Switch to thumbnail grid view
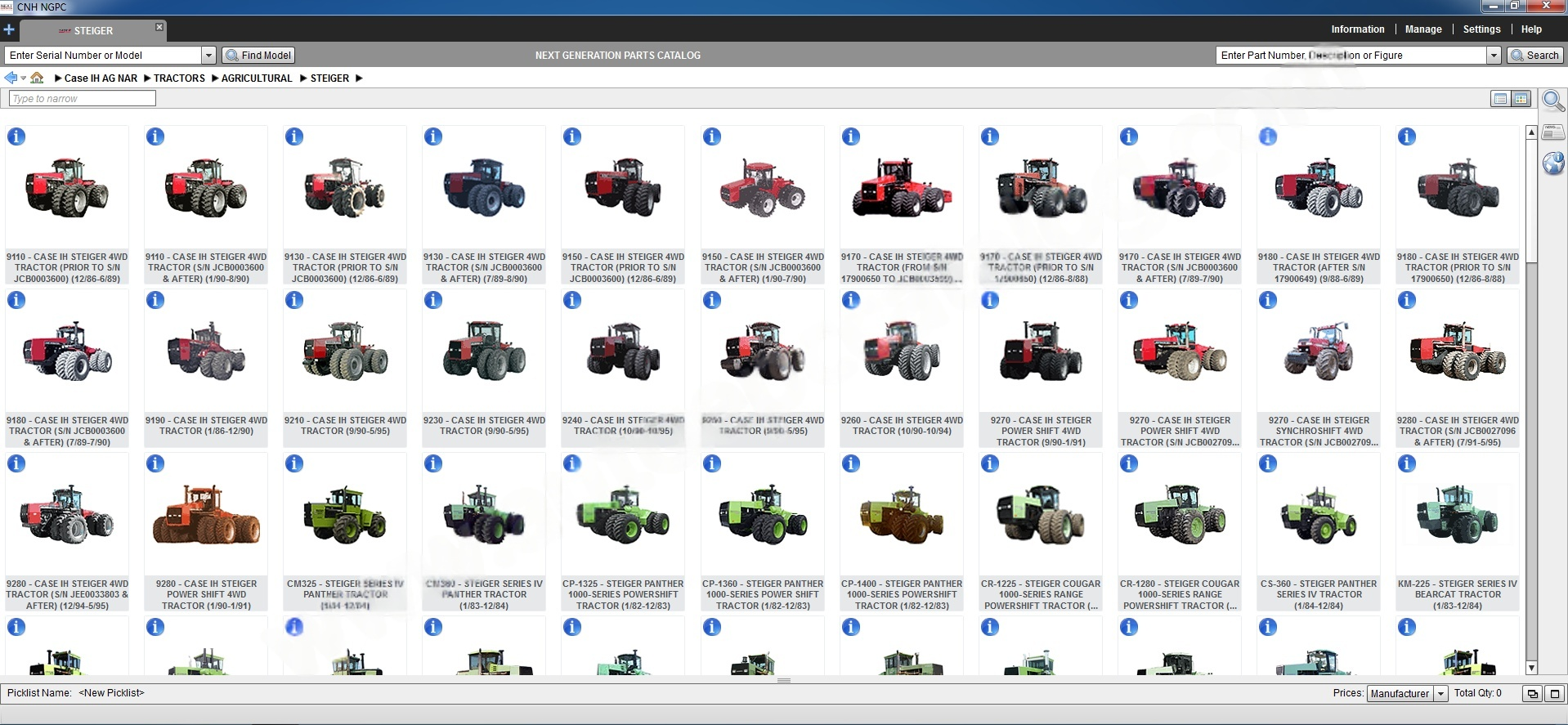Screen dimensions: 1568x725 pyautogui.click(x=1521, y=99)
